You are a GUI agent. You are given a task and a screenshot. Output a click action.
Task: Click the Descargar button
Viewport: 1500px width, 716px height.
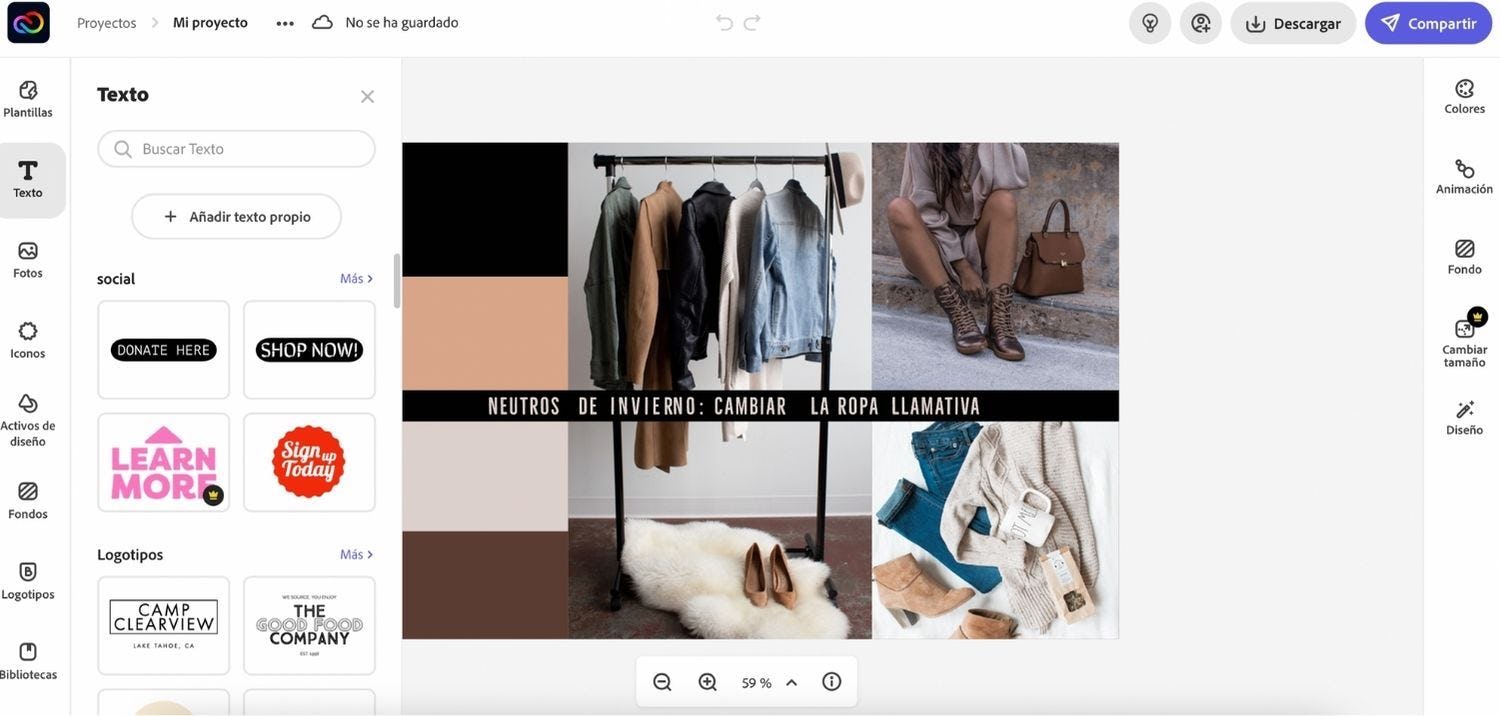[x=1293, y=23]
